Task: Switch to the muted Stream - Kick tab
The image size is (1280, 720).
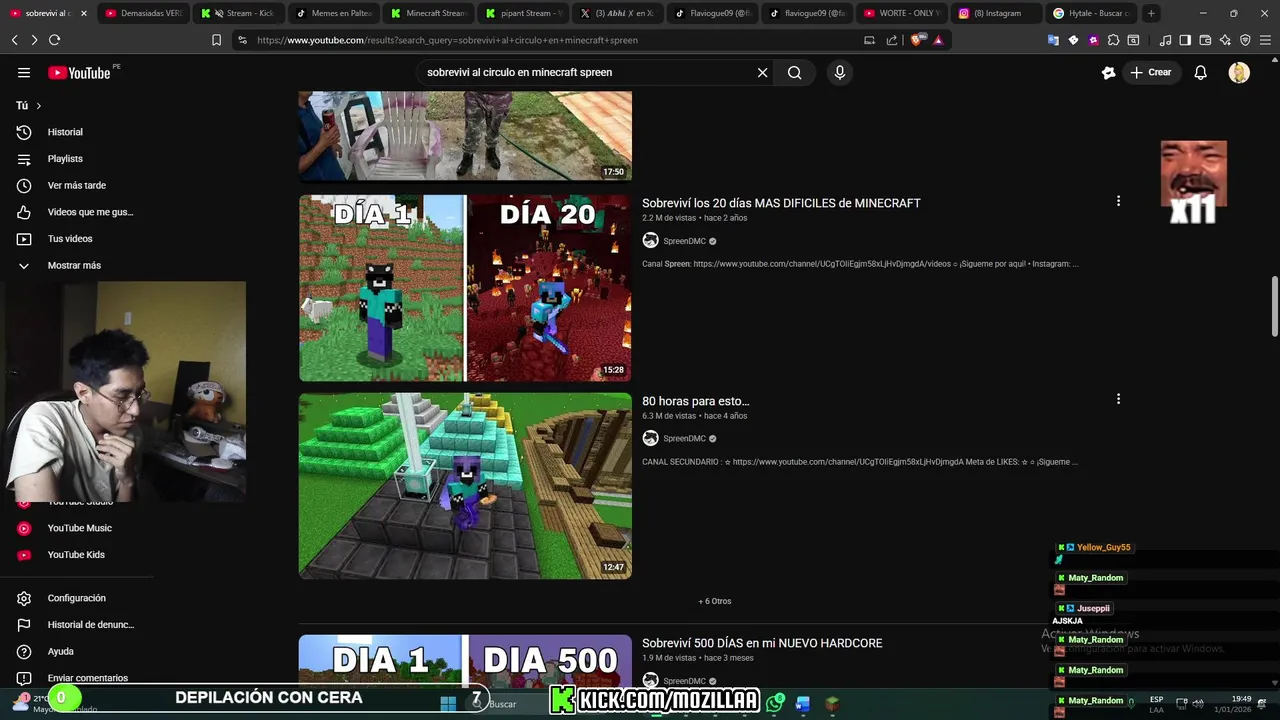Action: [x=238, y=13]
